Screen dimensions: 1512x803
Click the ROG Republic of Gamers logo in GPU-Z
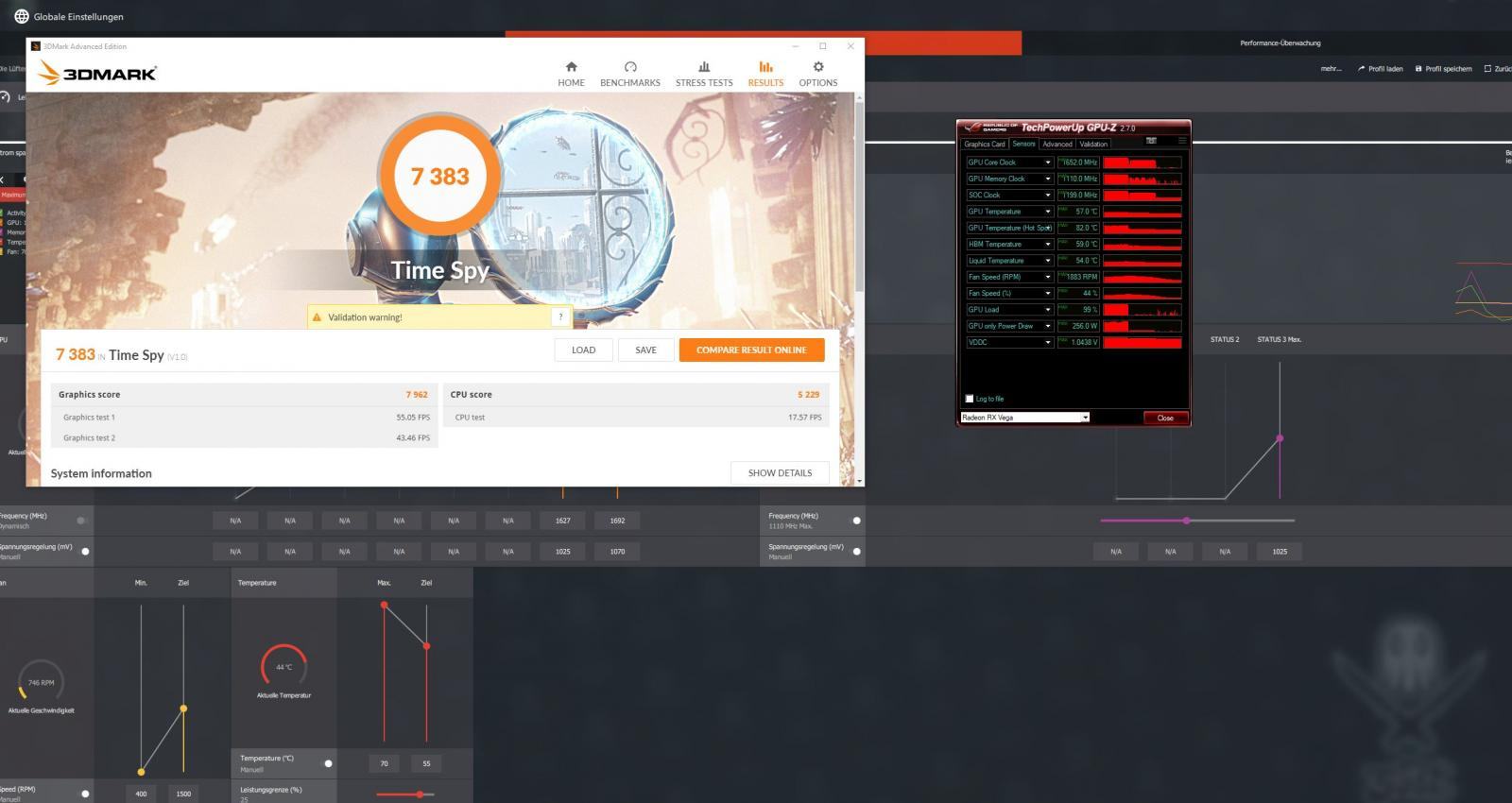coord(989,127)
